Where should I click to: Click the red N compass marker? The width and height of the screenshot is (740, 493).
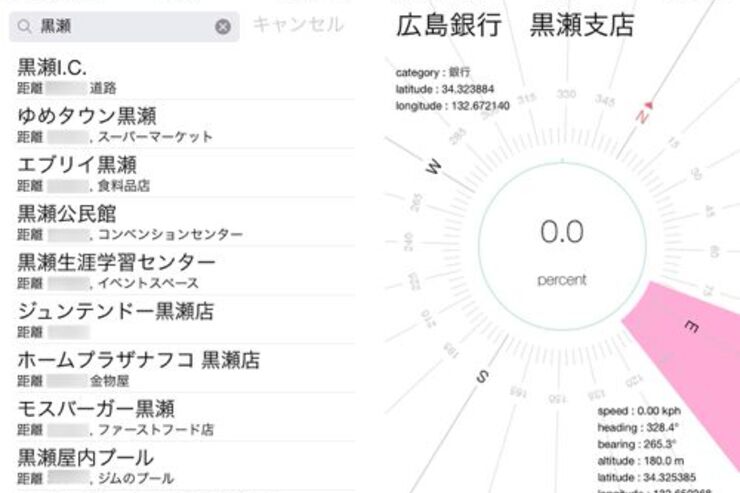(x=644, y=112)
